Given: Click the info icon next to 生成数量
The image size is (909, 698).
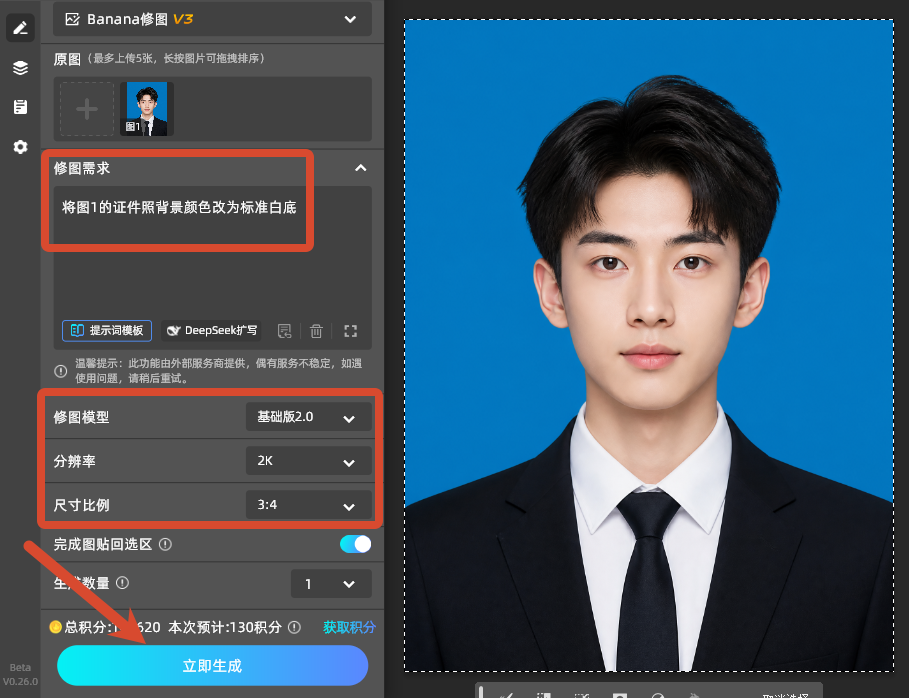Looking at the screenshot, I should 122,583.
